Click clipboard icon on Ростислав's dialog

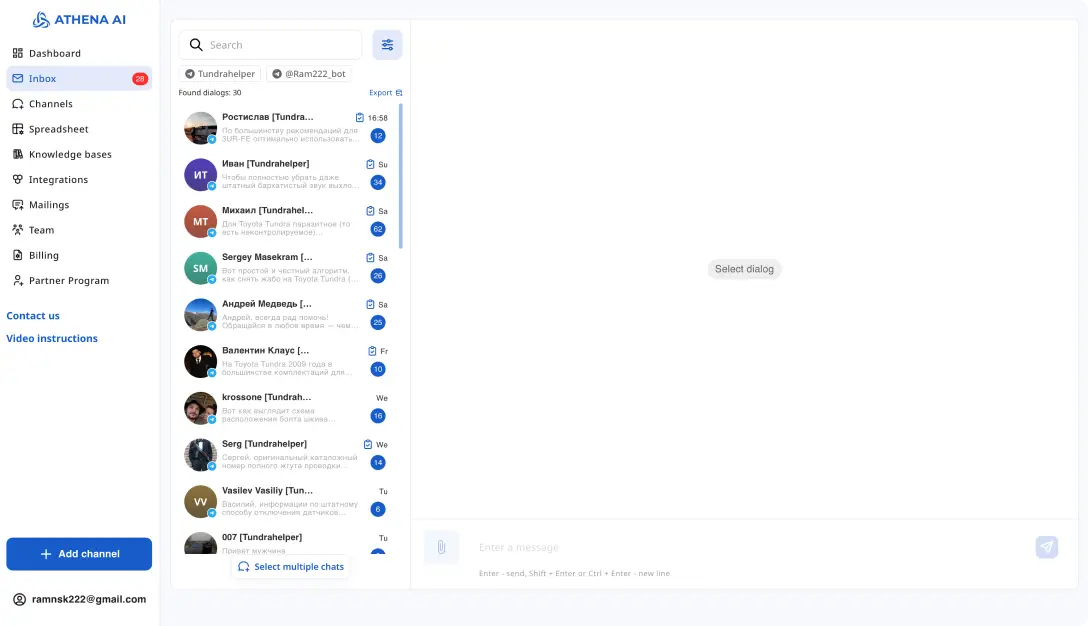360,118
